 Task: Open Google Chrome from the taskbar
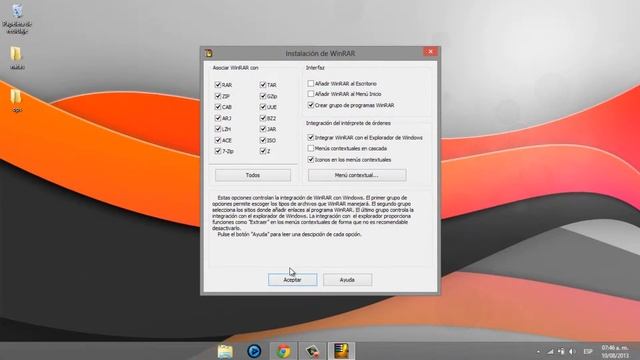[x=283, y=351]
